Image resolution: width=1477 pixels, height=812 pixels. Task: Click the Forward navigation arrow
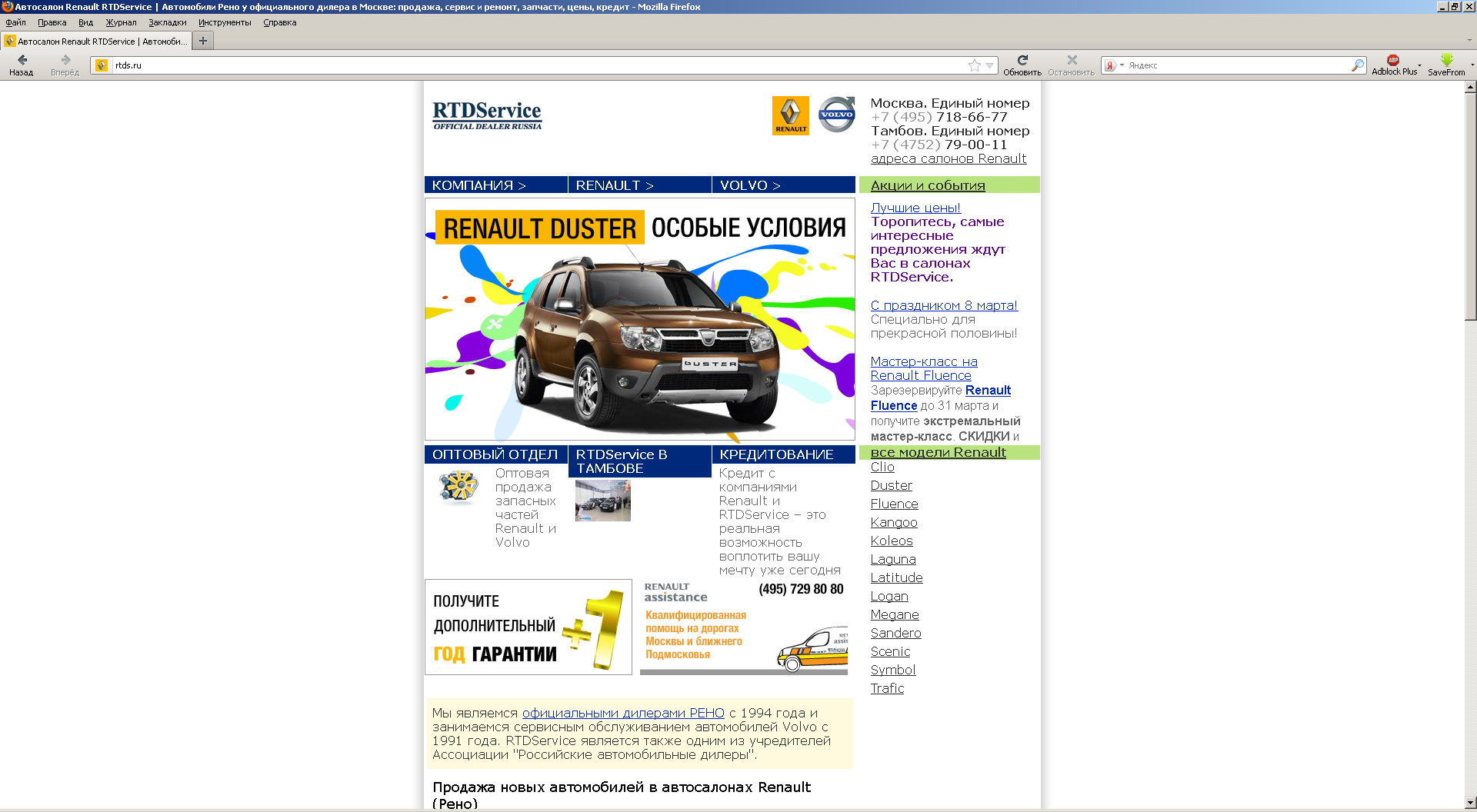(x=65, y=60)
